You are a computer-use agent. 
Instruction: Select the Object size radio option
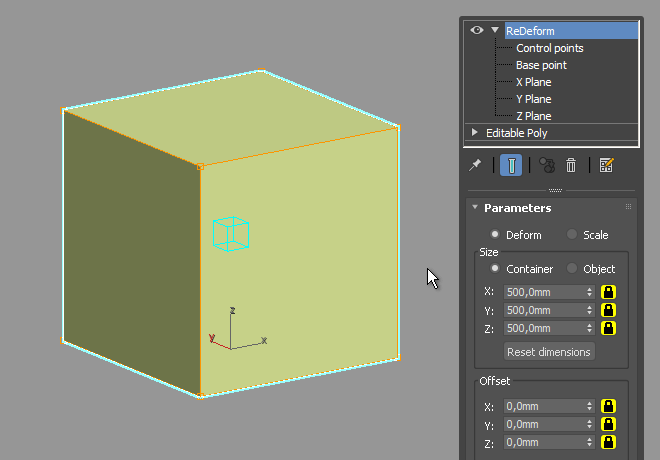coord(572,268)
